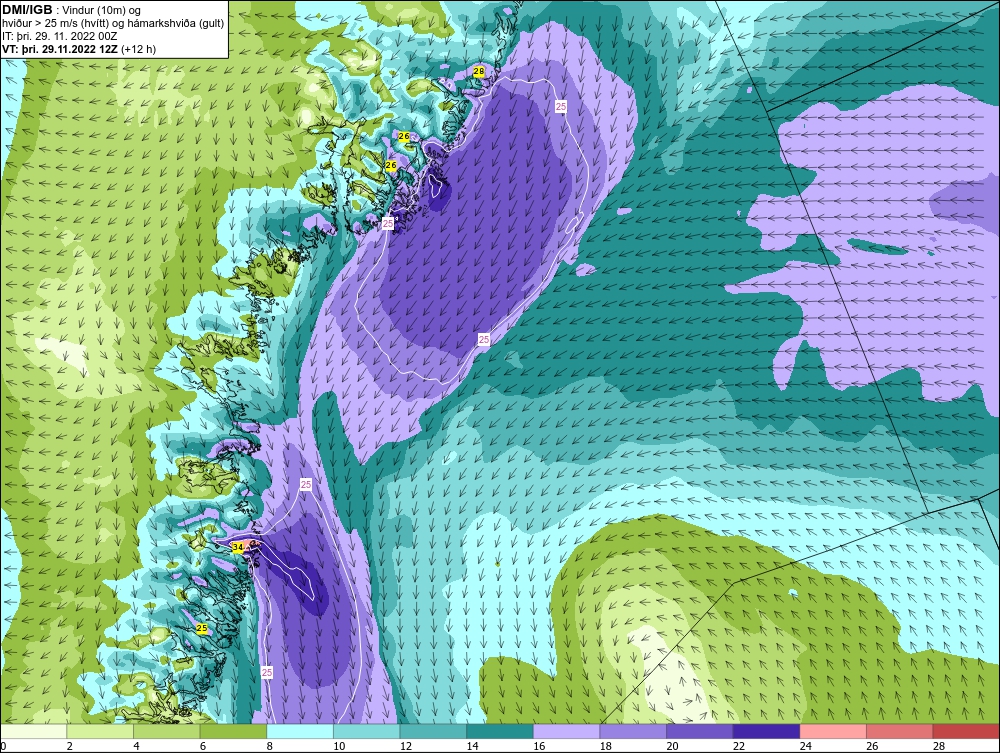1000x753 pixels.
Task: Select the 6–8 m/s green legend swatch
Action: 233,731
